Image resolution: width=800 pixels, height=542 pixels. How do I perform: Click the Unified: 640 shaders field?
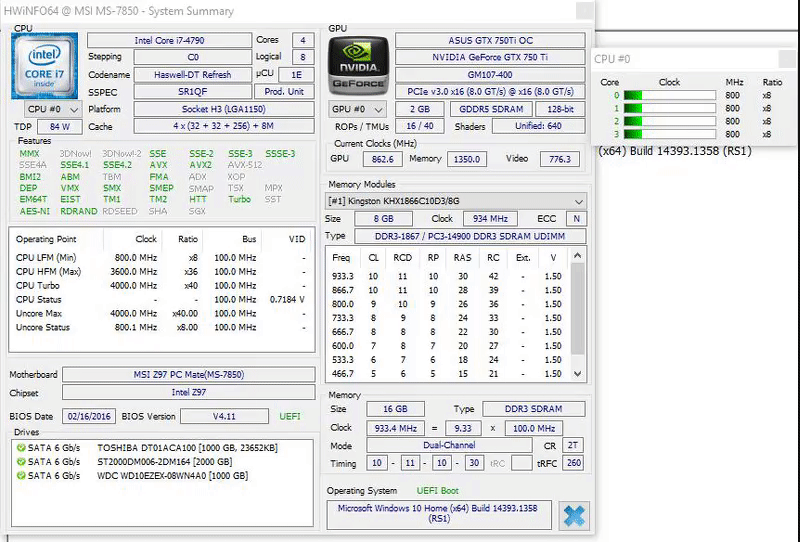point(538,126)
